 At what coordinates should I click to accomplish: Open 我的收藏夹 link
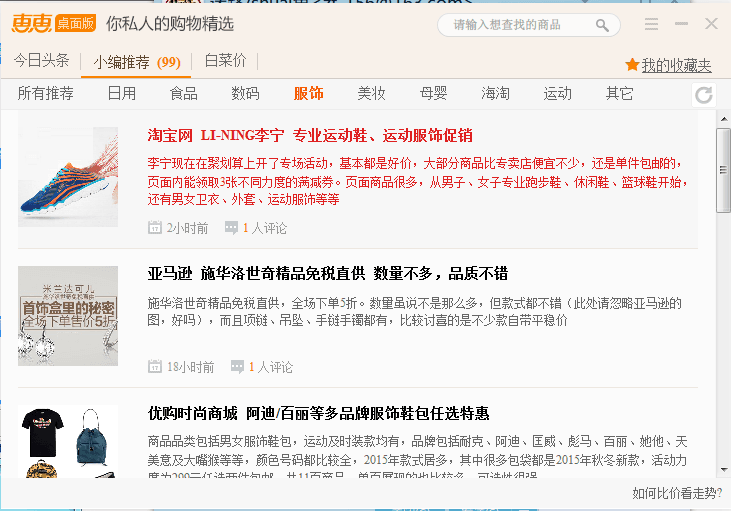(x=676, y=66)
